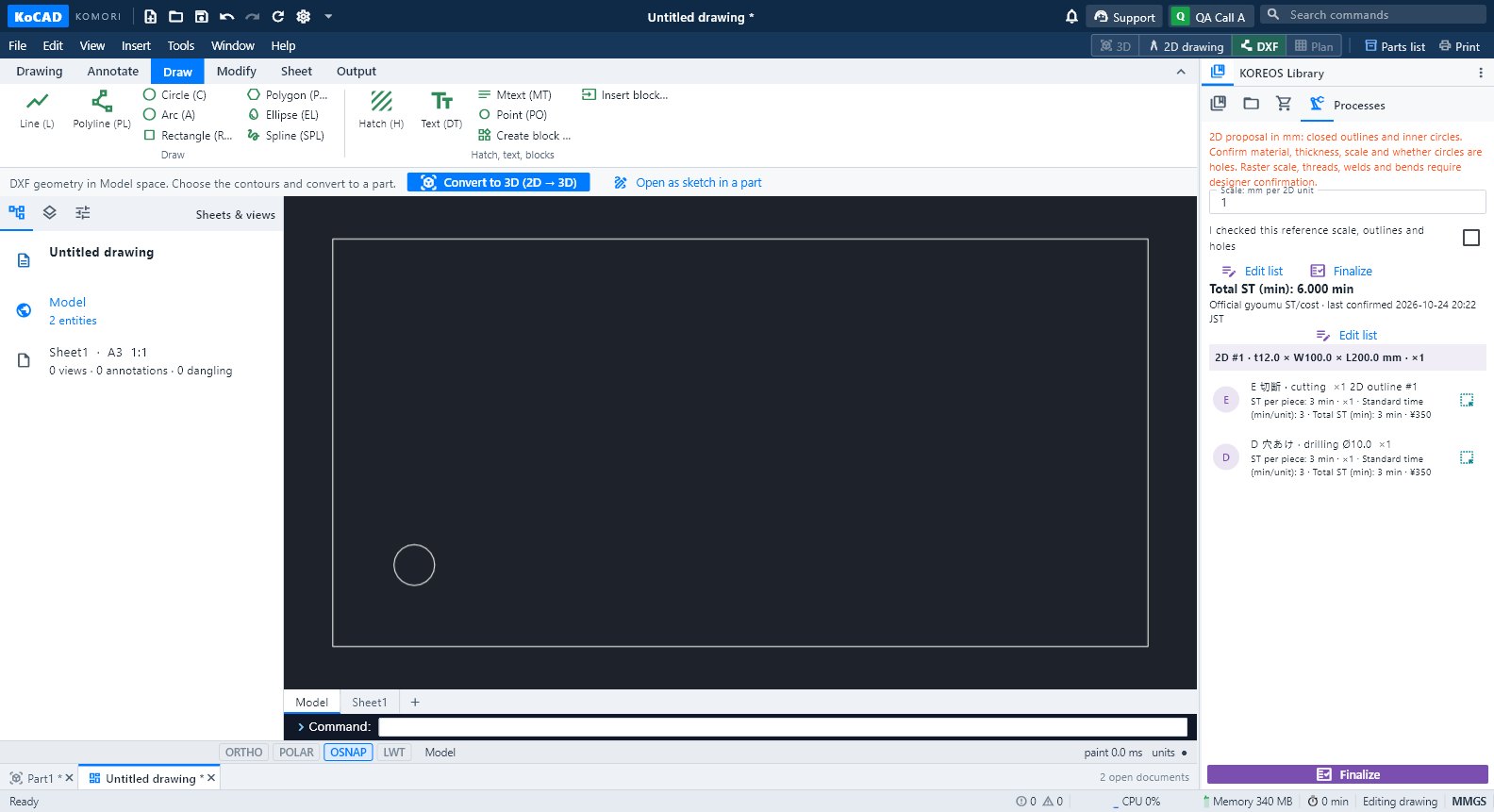Activate the Text (DT) tool
Image resolution: width=1494 pixels, height=812 pixels.
tap(441, 109)
